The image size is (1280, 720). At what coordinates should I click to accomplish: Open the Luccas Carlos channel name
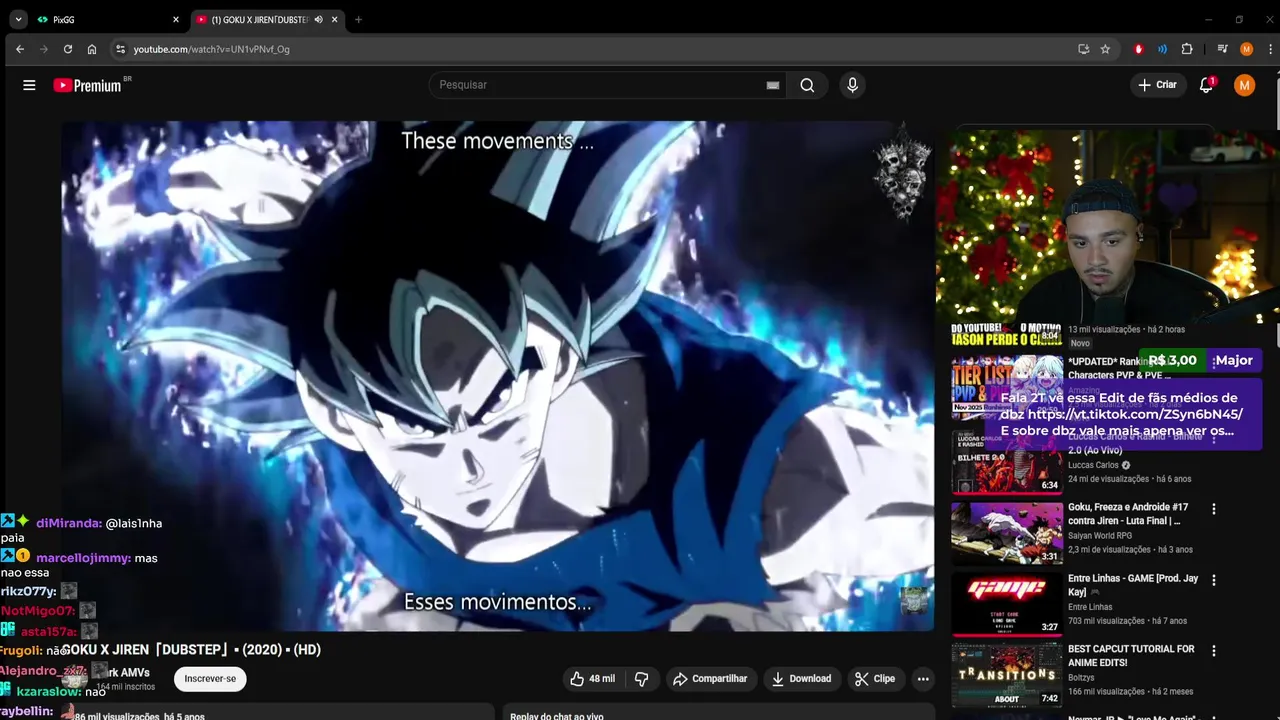1094,465
